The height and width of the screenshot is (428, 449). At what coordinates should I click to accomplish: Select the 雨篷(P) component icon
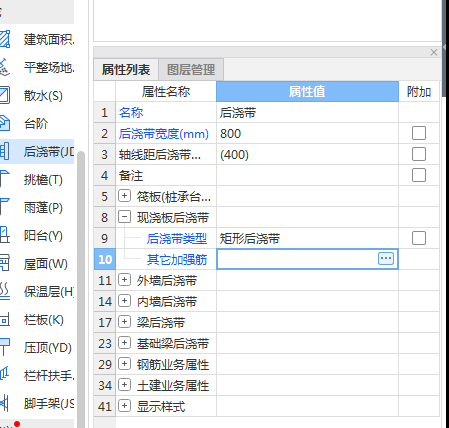pos(5,207)
